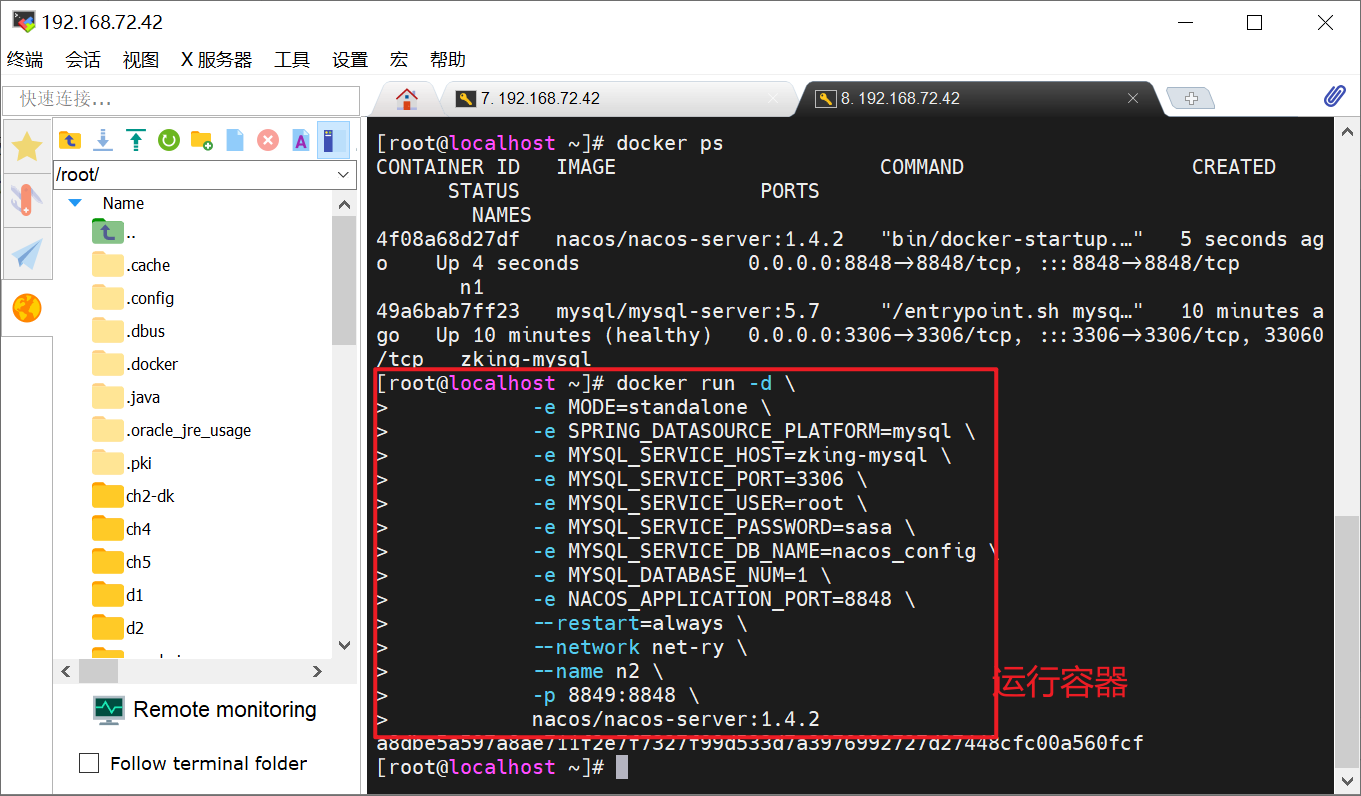Click file list scroll up arrow
Image resolution: width=1361 pixels, height=796 pixels.
tap(344, 204)
